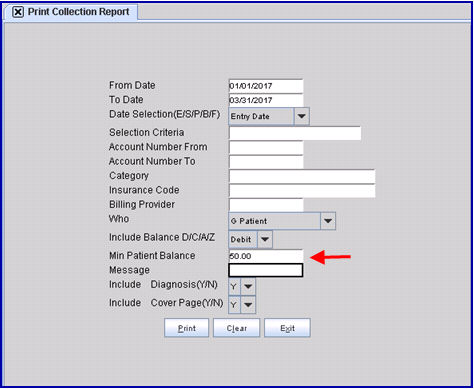Click the Insurance Code field
This screenshot has width=474, height=389.
pos(302,191)
